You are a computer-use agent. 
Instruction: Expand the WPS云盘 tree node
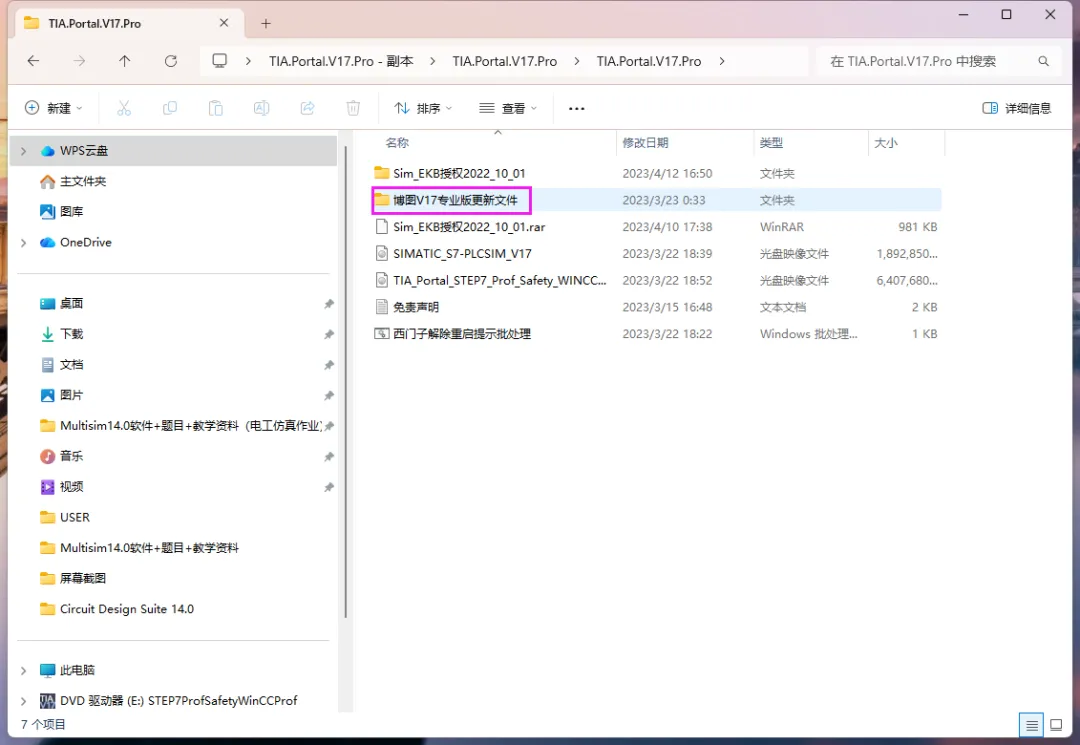tap(23, 151)
